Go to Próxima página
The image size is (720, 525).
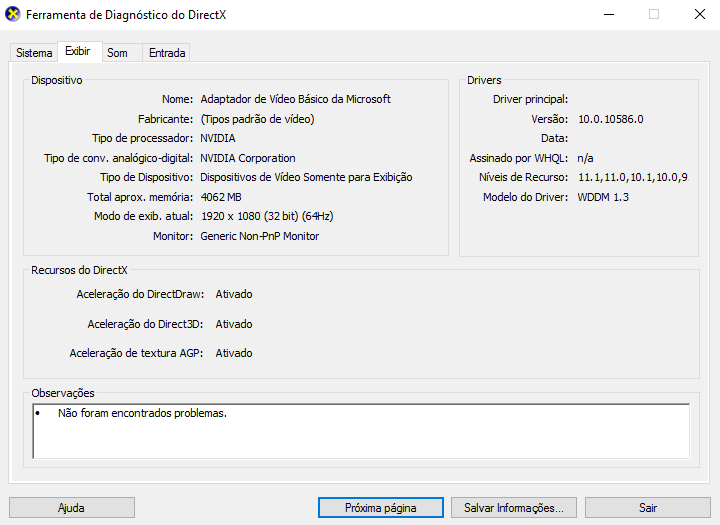coord(381,508)
